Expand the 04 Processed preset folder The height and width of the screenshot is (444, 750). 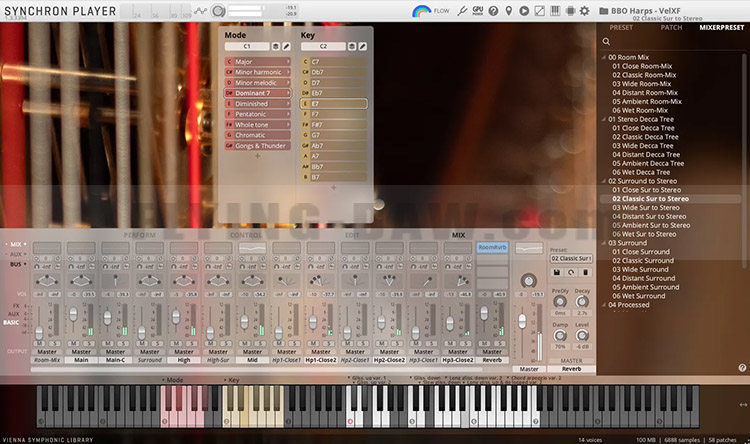pyautogui.click(x=604, y=305)
